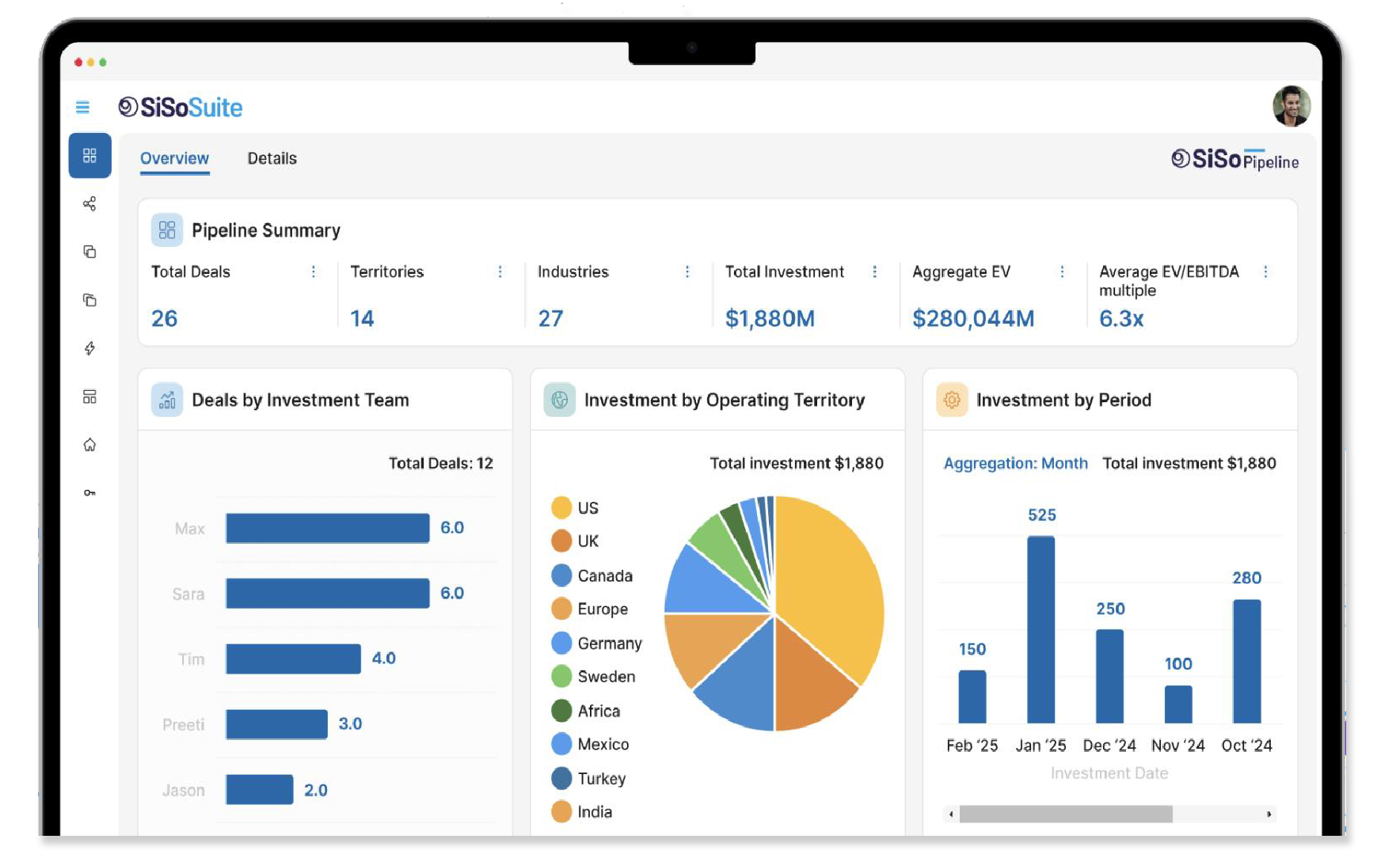Switch to the Details tab
Viewport: 1400px width, 854px height.
coord(272,158)
